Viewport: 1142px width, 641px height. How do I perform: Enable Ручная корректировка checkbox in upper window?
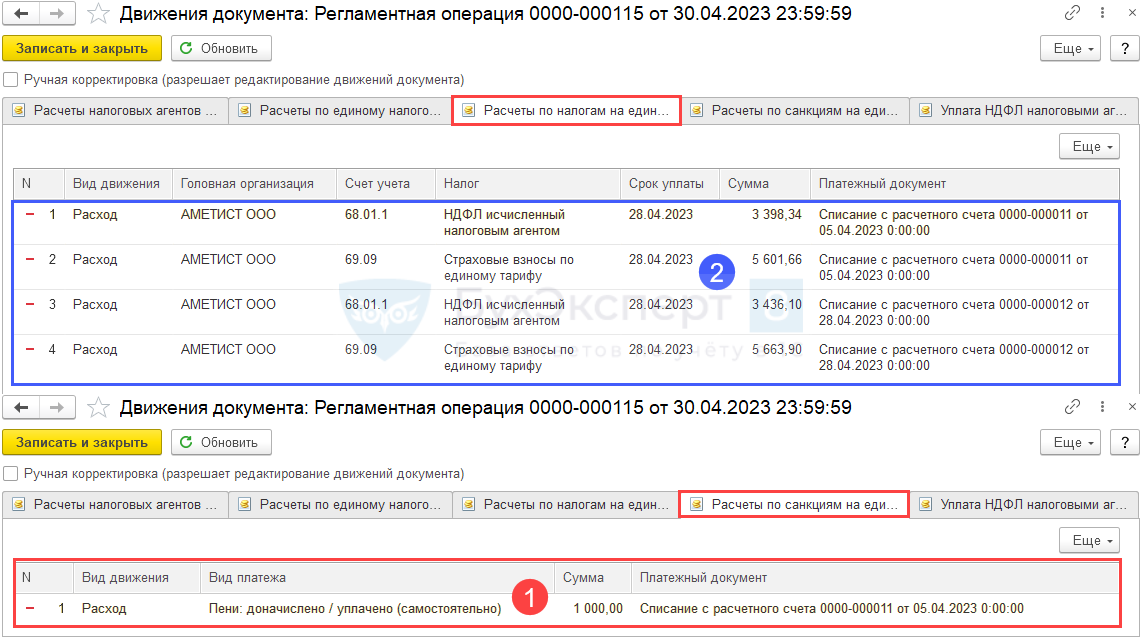pos(11,79)
